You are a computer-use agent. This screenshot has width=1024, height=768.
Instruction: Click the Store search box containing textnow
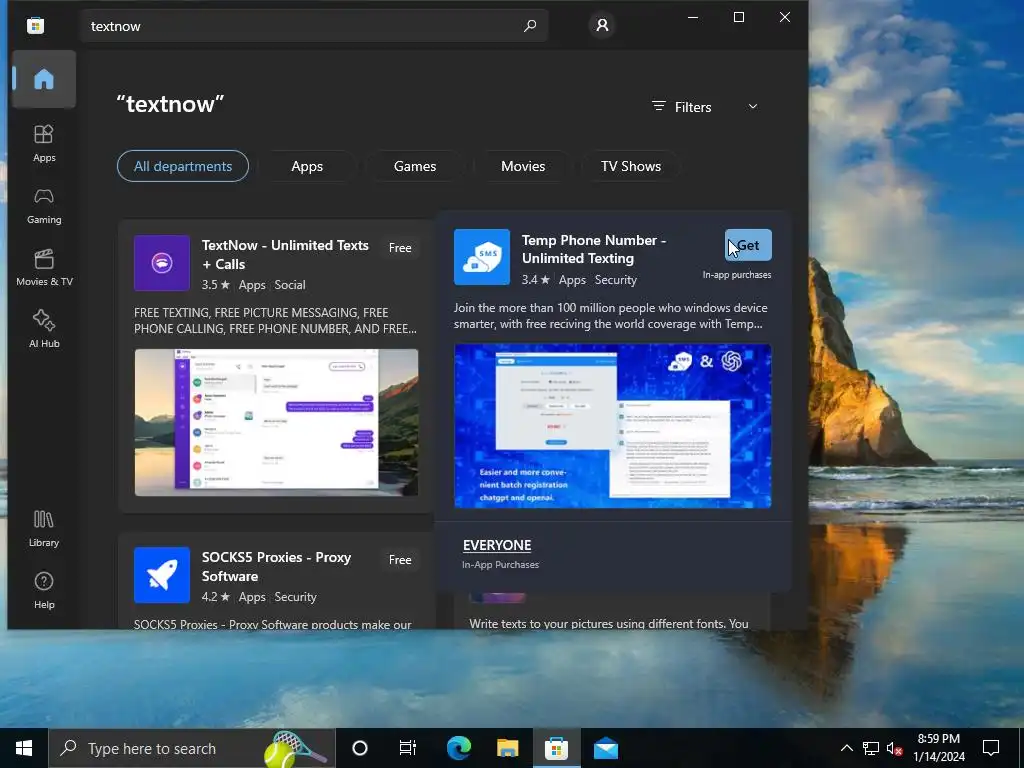pos(315,26)
